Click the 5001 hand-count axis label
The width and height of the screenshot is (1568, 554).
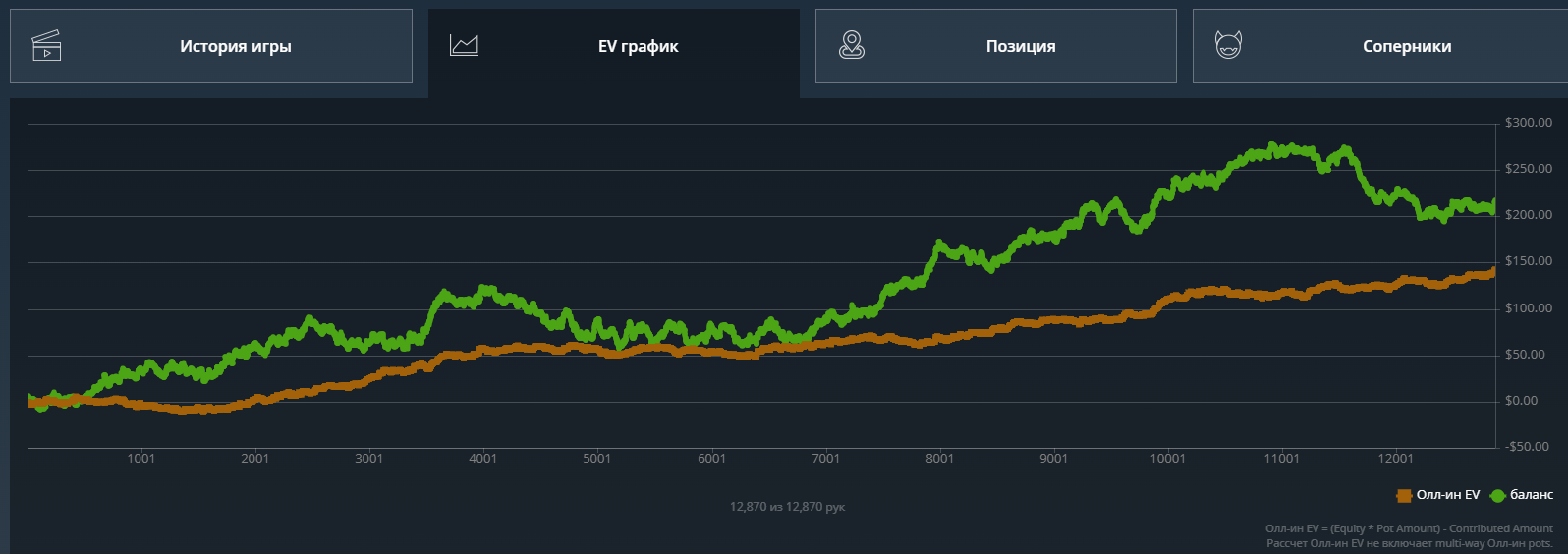597,459
